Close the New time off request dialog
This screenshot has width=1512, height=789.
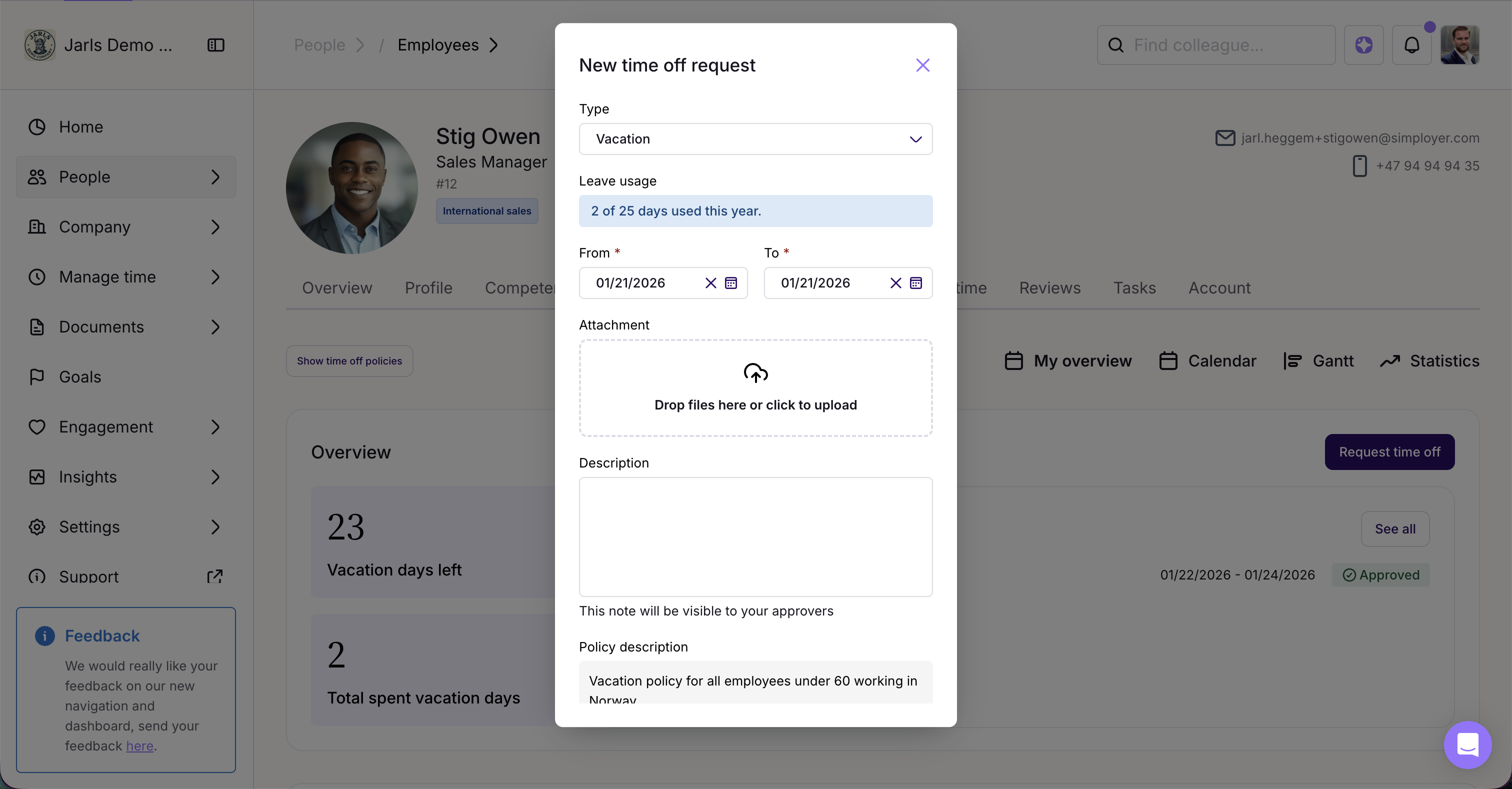click(x=922, y=65)
